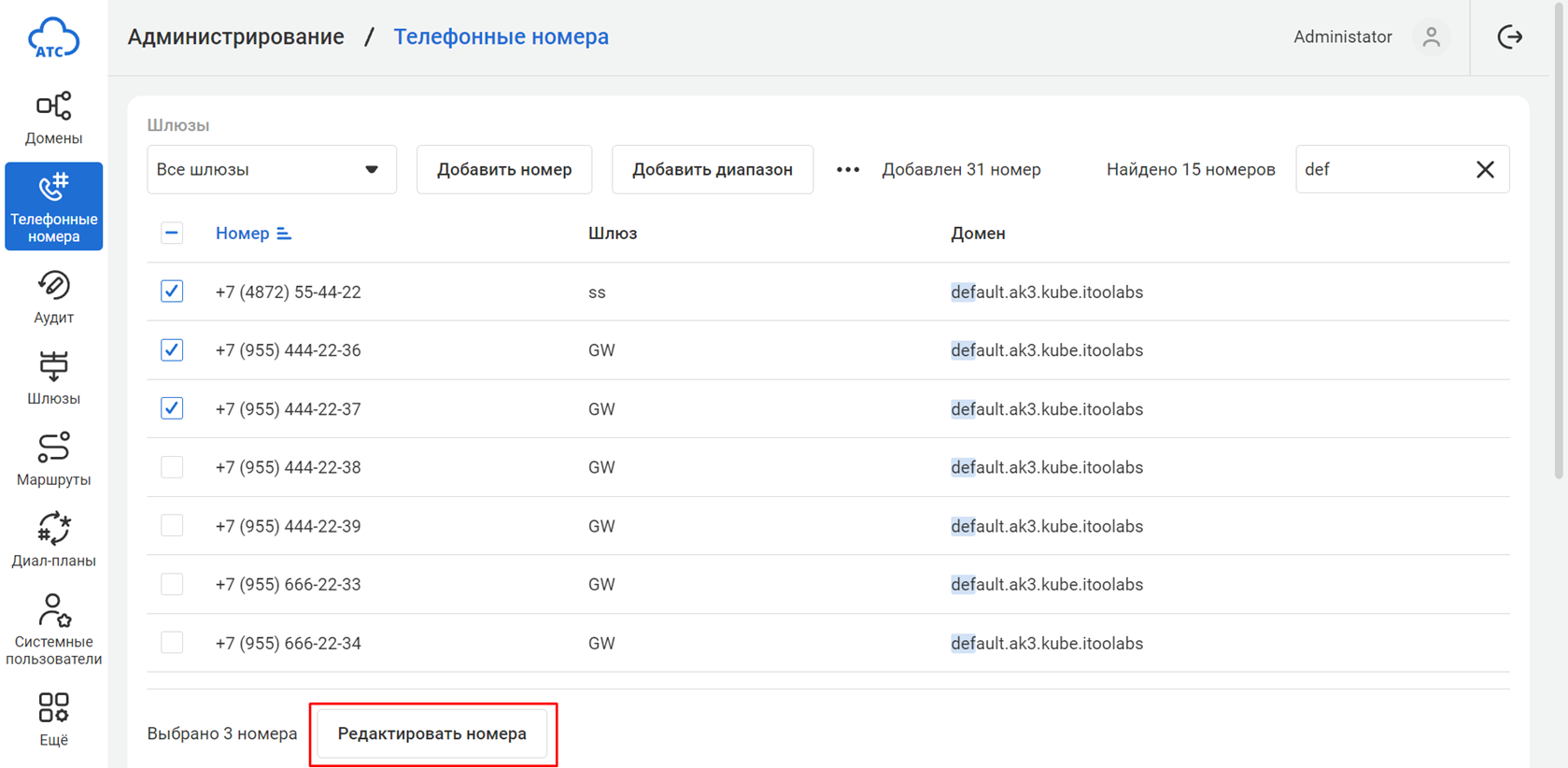Navigate to Администрирование breadcrumb
The image size is (1568, 768).
[x=235, y=37]
